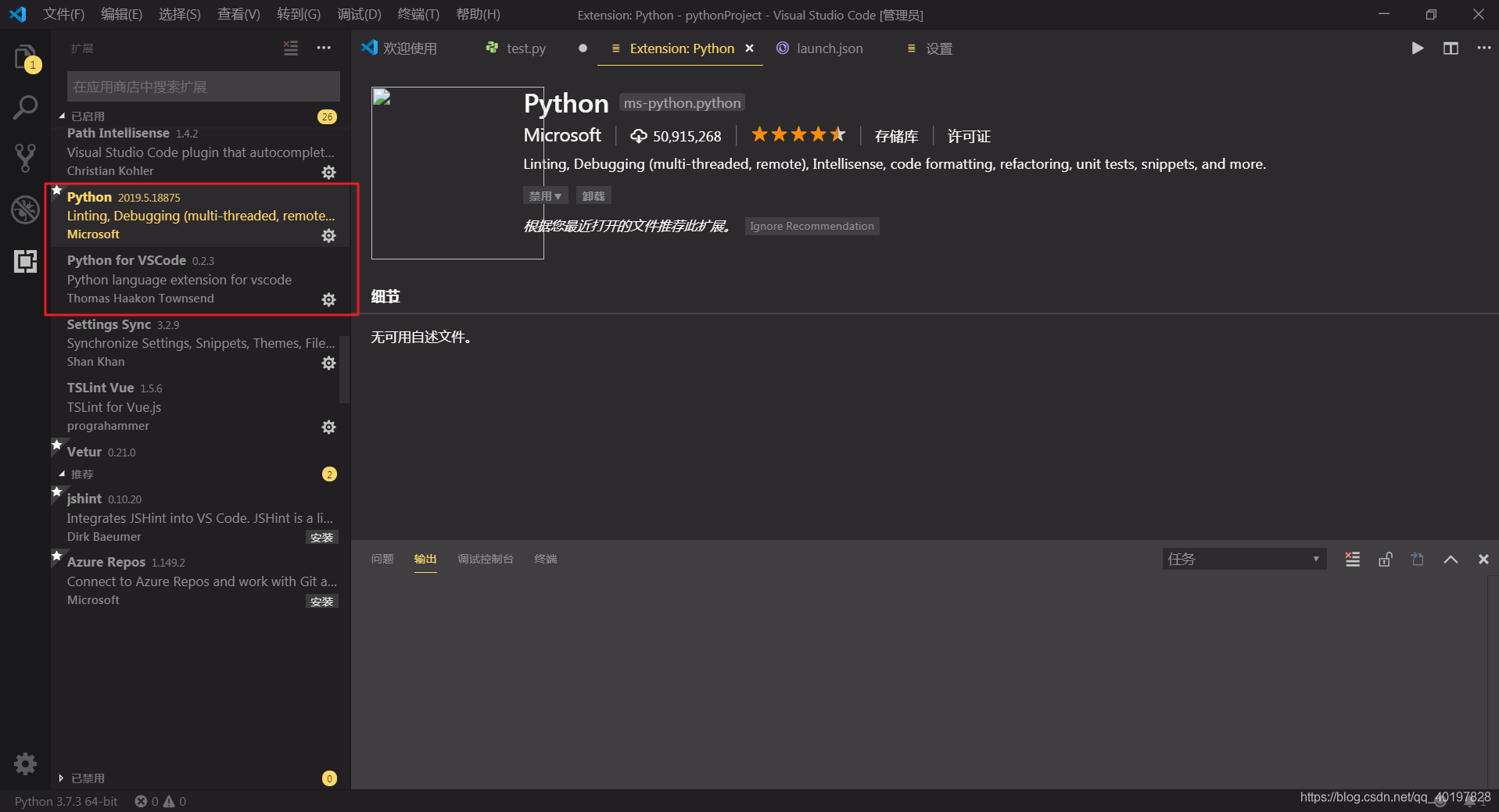This screenshot has height=812, width=1499.
Task: Open TSLint Vue manage gear
Action: pyautogui.click(x=329, y=427)
